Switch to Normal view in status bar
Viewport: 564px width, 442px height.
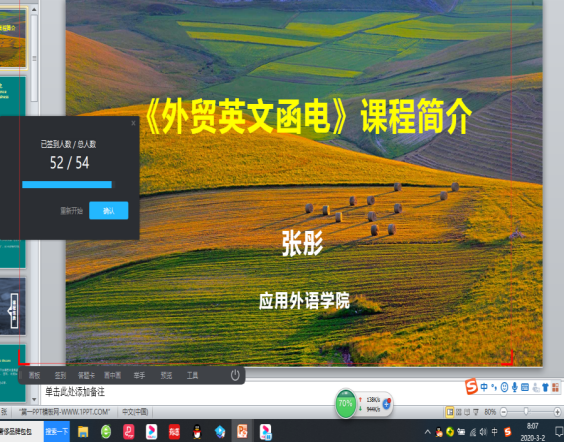[x=450, y=412]
